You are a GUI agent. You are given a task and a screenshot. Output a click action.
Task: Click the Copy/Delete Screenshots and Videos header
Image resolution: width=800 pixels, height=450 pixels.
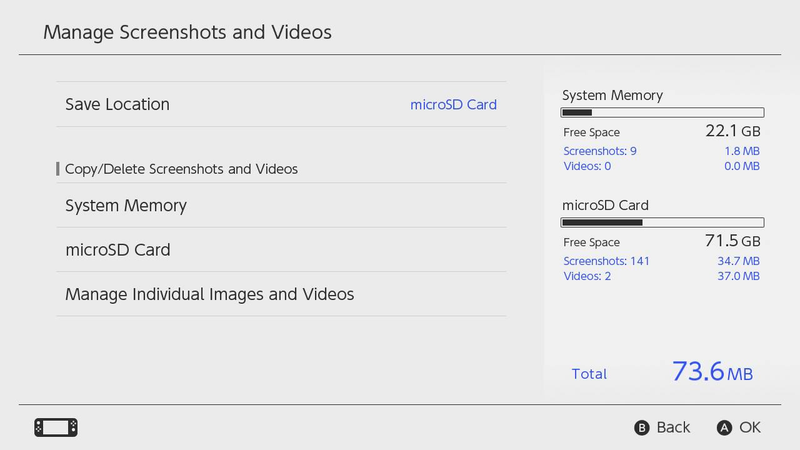tap(181, 169)
